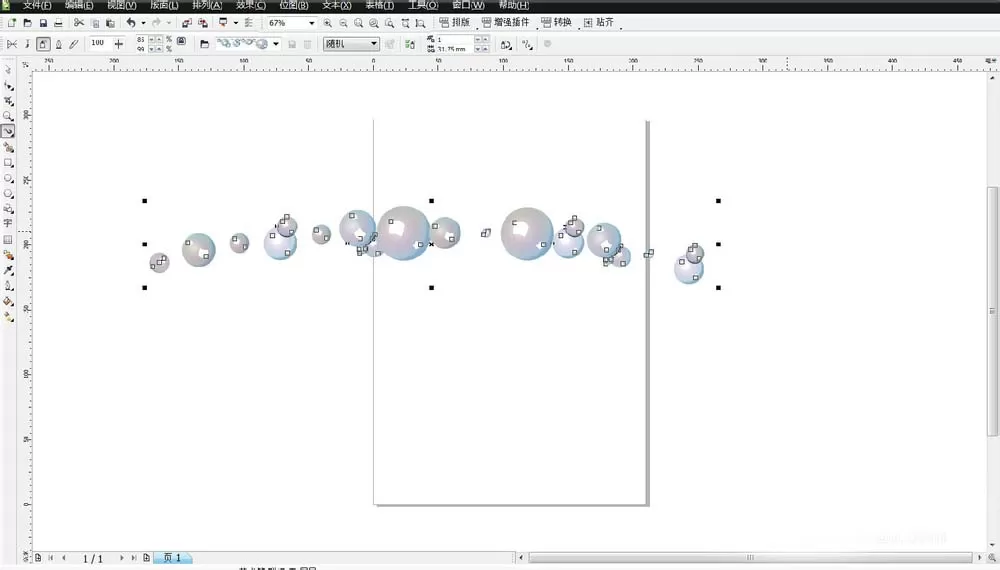1000x570 pixels.
Task: Select the Text tool (字) in toolbox
Action: click(x=8, y=223)
